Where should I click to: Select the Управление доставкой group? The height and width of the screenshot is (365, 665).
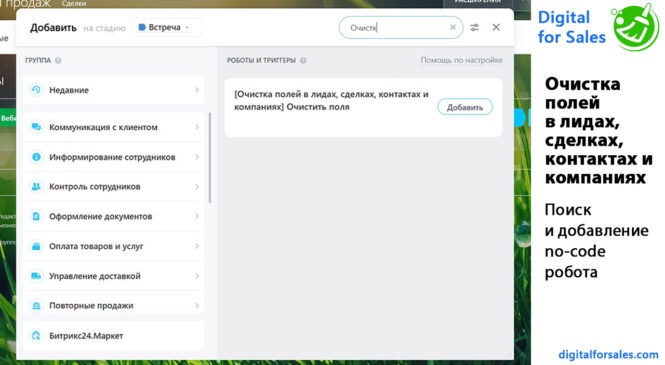114,276
